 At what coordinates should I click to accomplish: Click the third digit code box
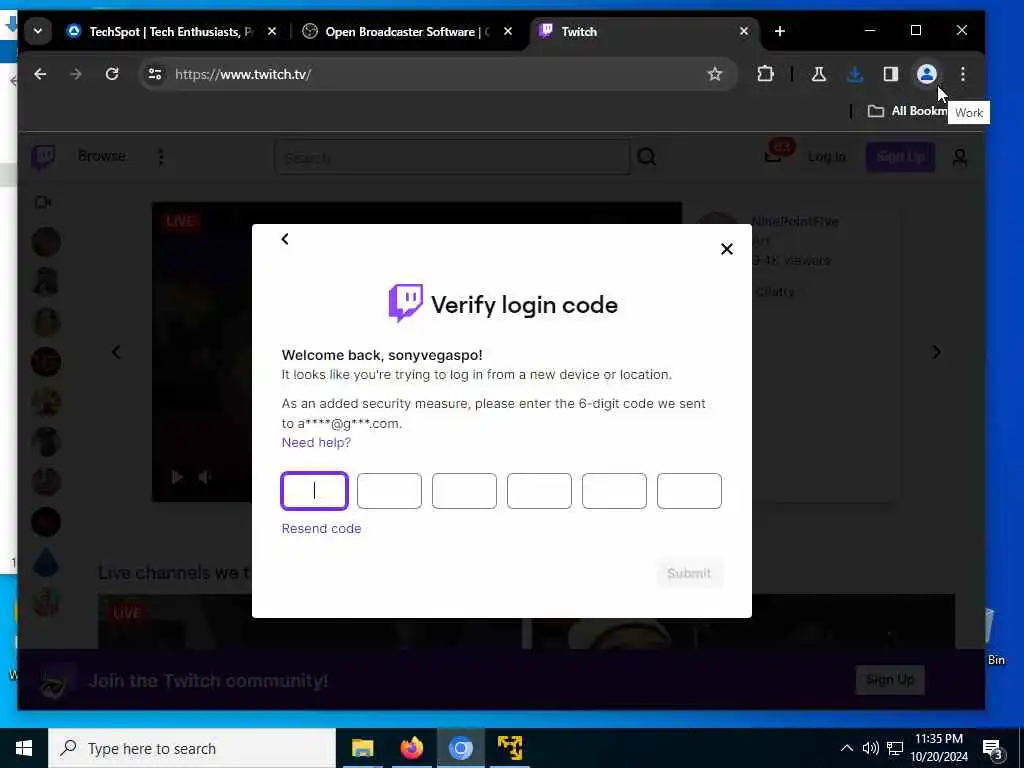tap(464, 490)
